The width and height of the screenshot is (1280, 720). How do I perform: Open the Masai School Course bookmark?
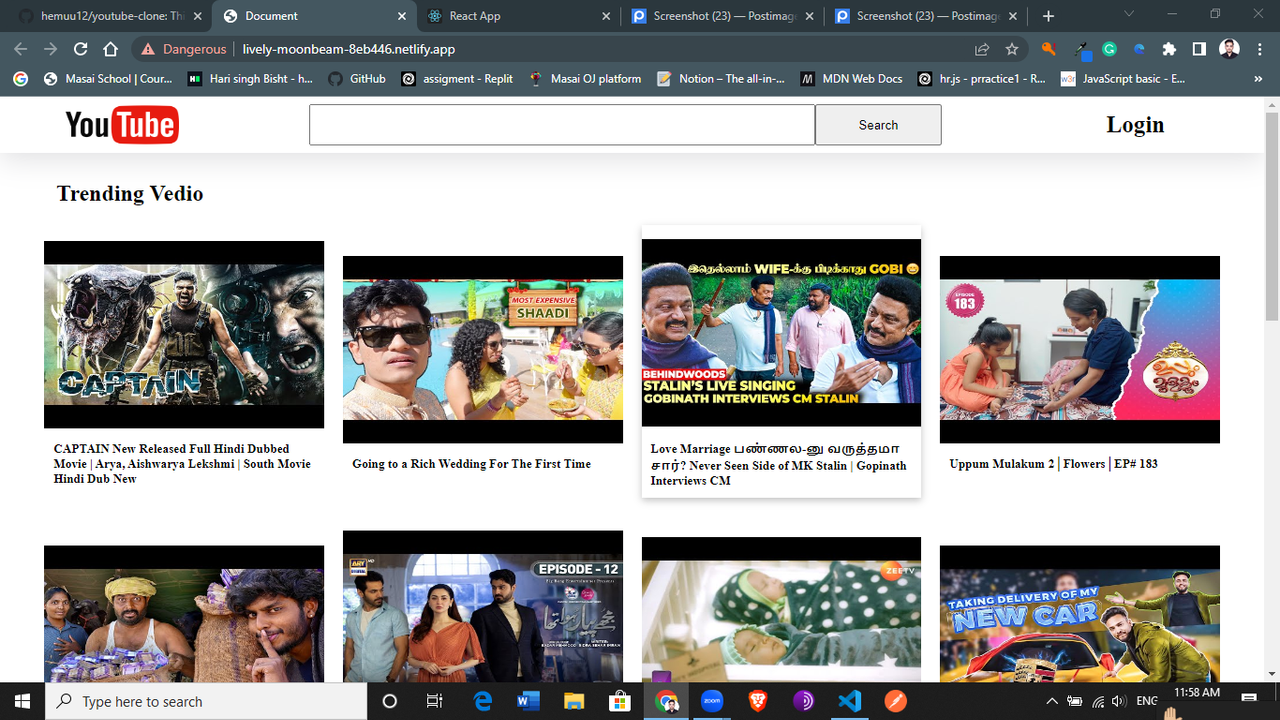[109, 79]
